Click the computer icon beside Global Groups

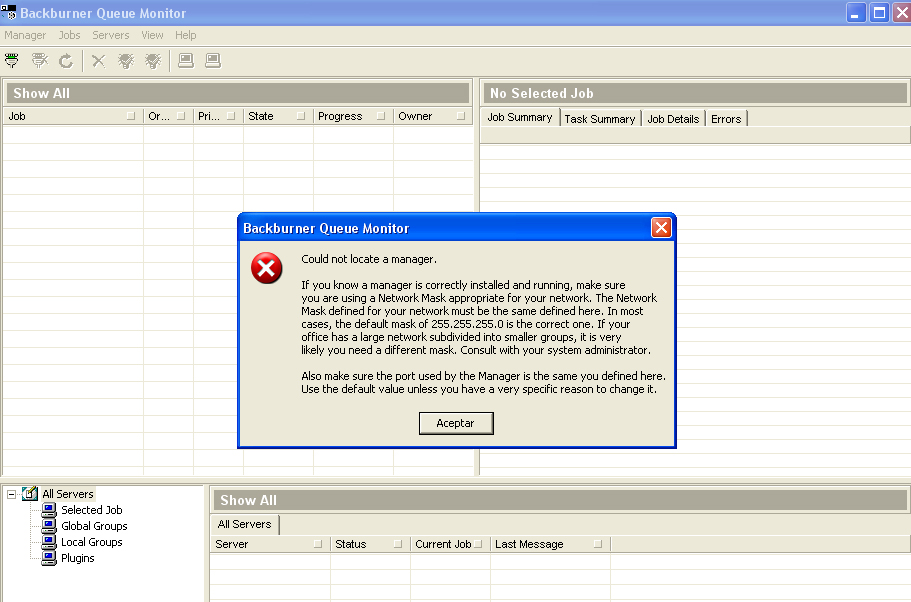click(x=49, y=526)
